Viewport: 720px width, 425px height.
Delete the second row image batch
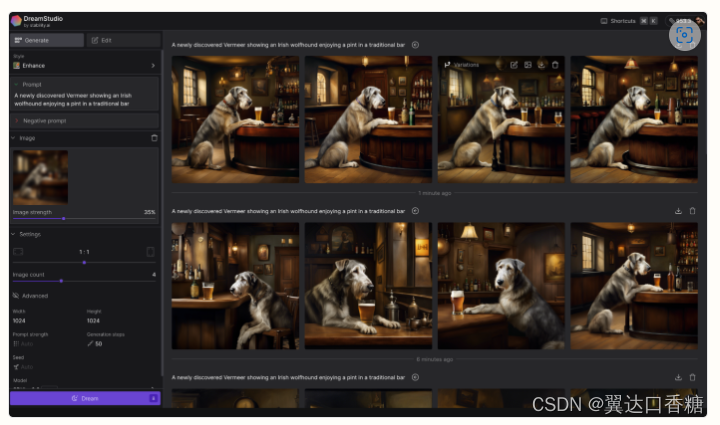[692, 211]
